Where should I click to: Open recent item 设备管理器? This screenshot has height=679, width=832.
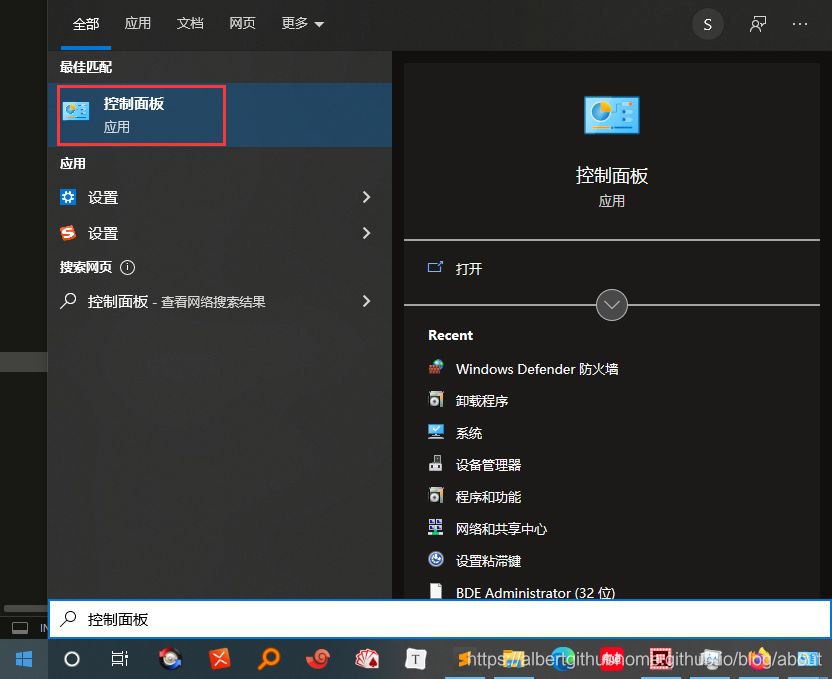point(488,465)
